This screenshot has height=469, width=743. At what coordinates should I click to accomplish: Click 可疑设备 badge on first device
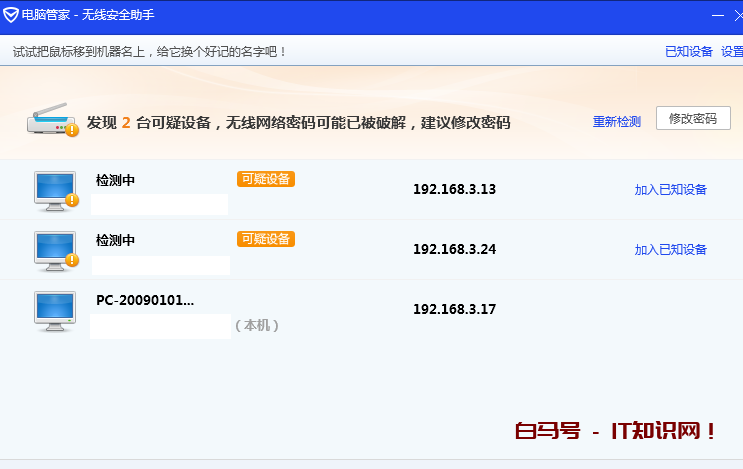[266, 179]
